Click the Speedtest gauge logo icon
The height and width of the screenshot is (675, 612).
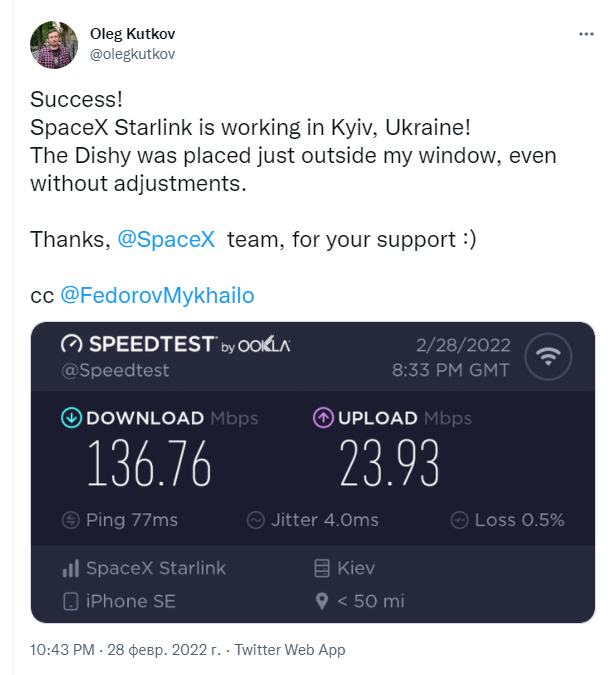coord(71,345)
